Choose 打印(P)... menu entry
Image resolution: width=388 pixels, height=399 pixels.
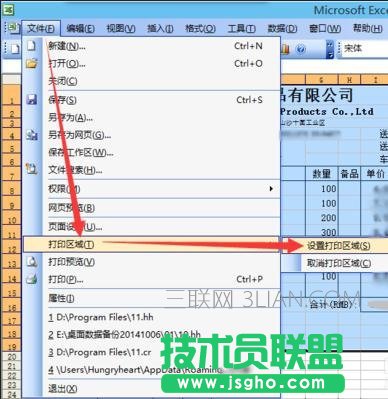(151, 279)
